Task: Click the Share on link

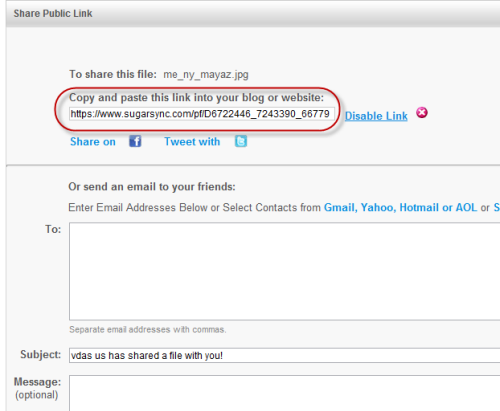Action: (x=93, y=142)
